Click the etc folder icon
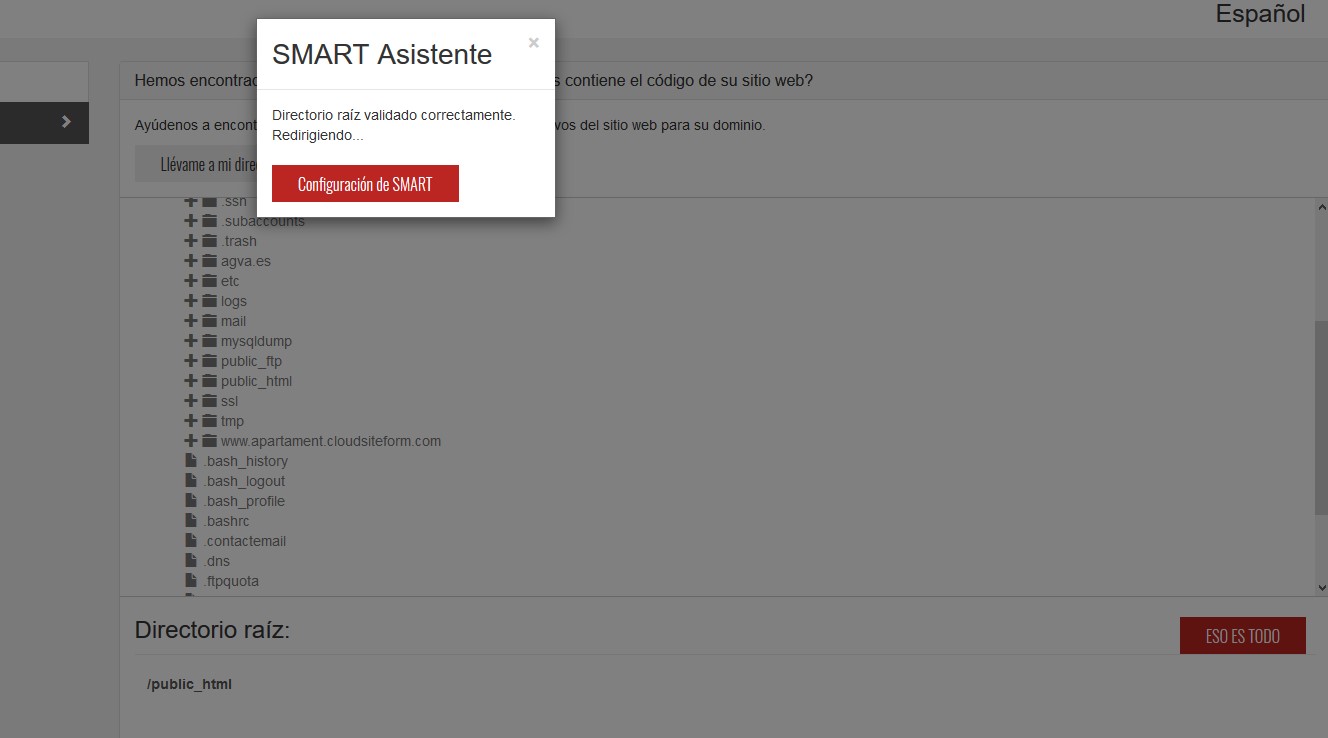1328x738 pixels. (210, 281)
